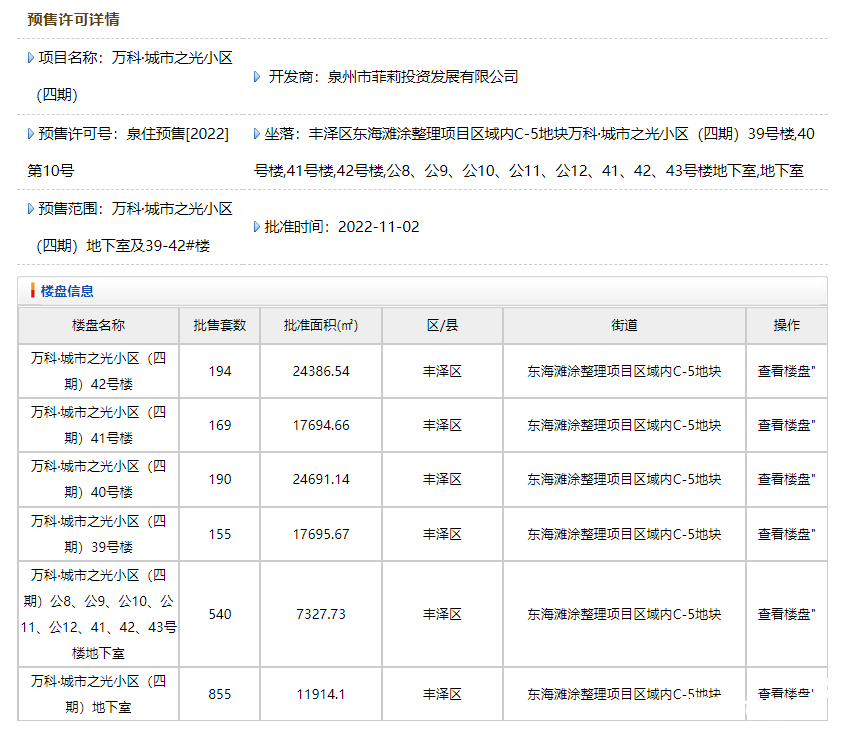Click the developer name 泉州市菲莉投资发展有限公司

pyautogui.click(x=423, y=77)
